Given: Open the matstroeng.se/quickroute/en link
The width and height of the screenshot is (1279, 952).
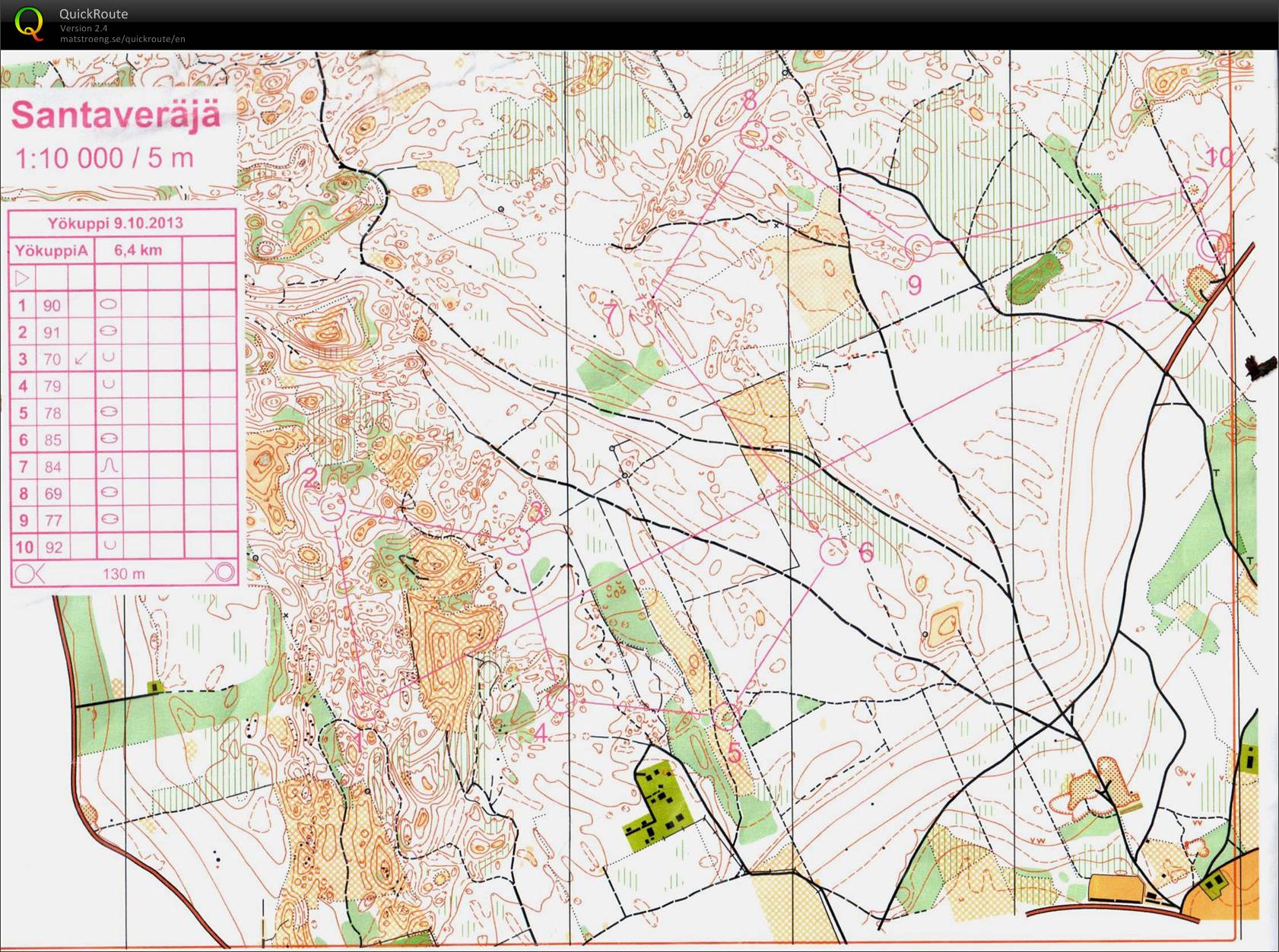Looking at the screenshot, I should 122,39.
